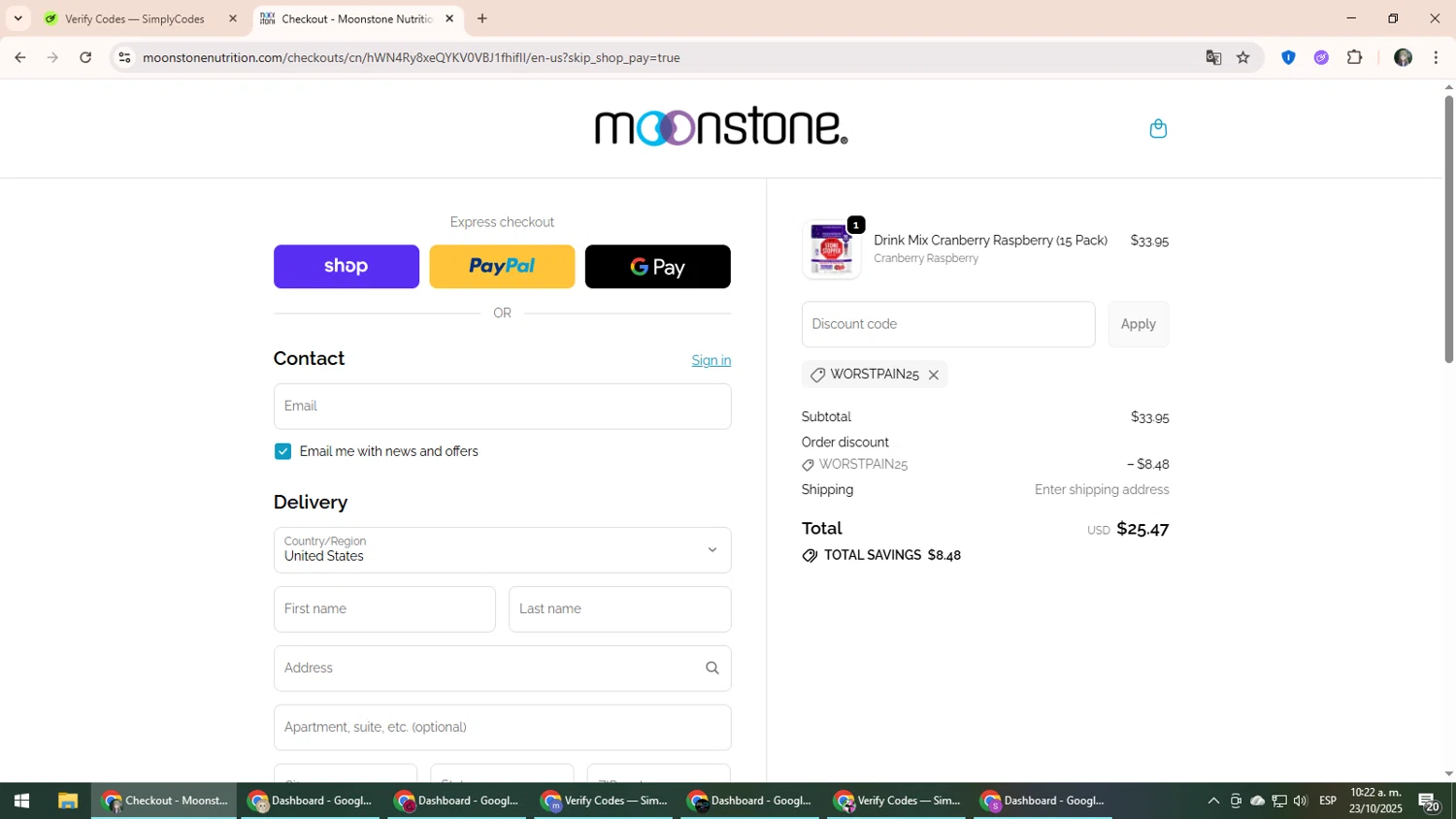The image size is (1456, 819).
Task: Uncheck Email me with news and offers
Action: click(x=282, y=451)
